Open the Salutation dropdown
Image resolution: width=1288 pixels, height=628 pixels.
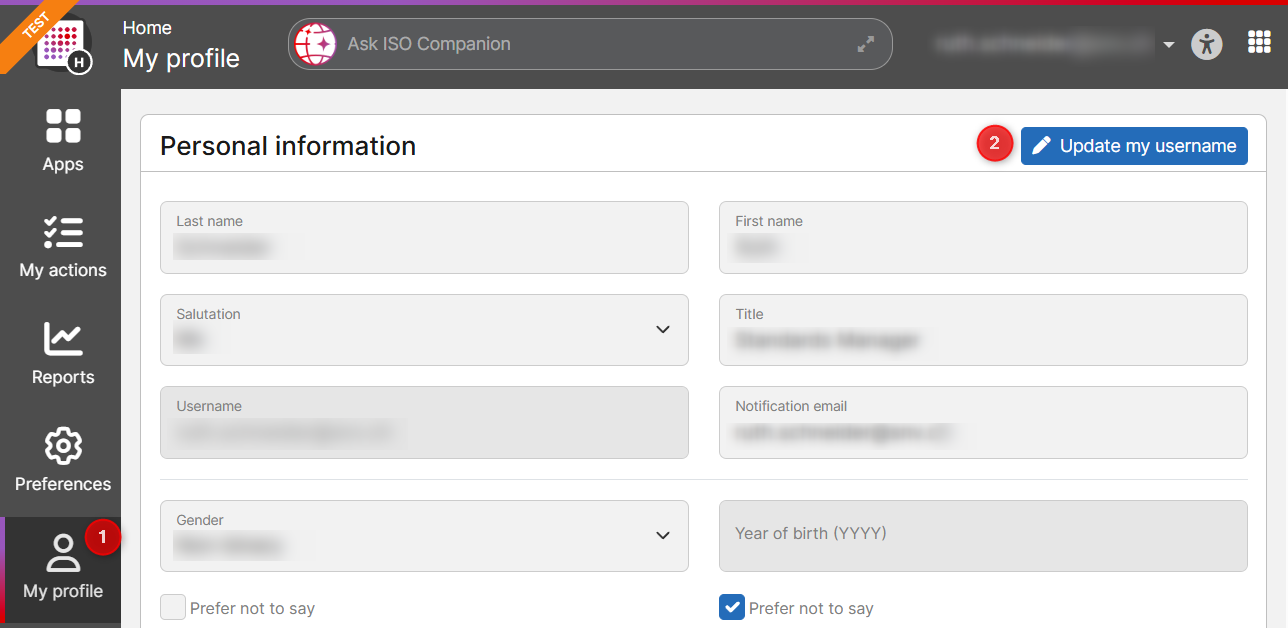click(x=662, y=330)
